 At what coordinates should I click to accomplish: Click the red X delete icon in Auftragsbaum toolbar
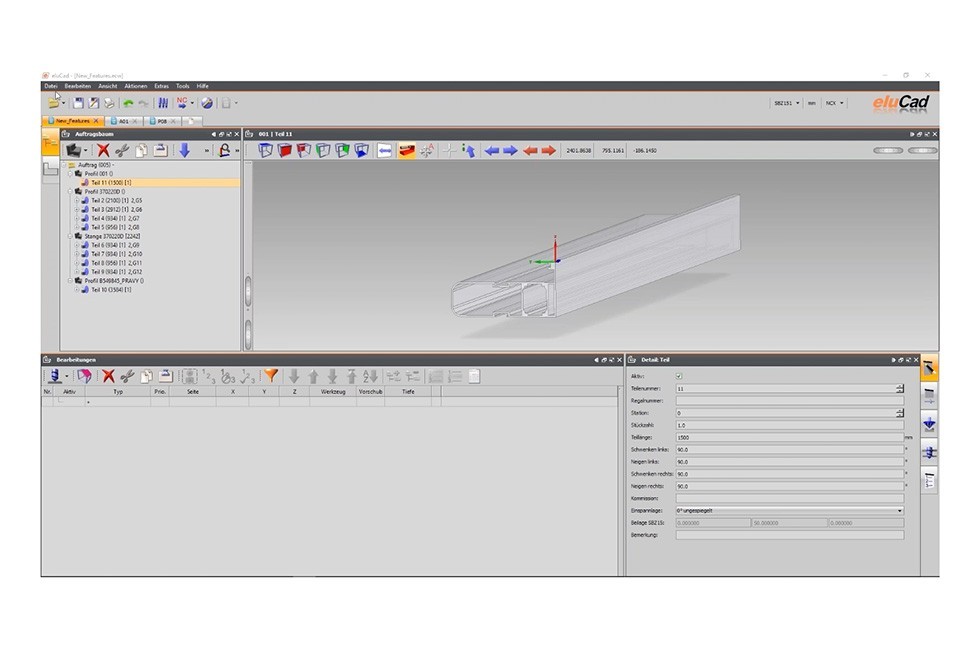(x=103, y=150)
